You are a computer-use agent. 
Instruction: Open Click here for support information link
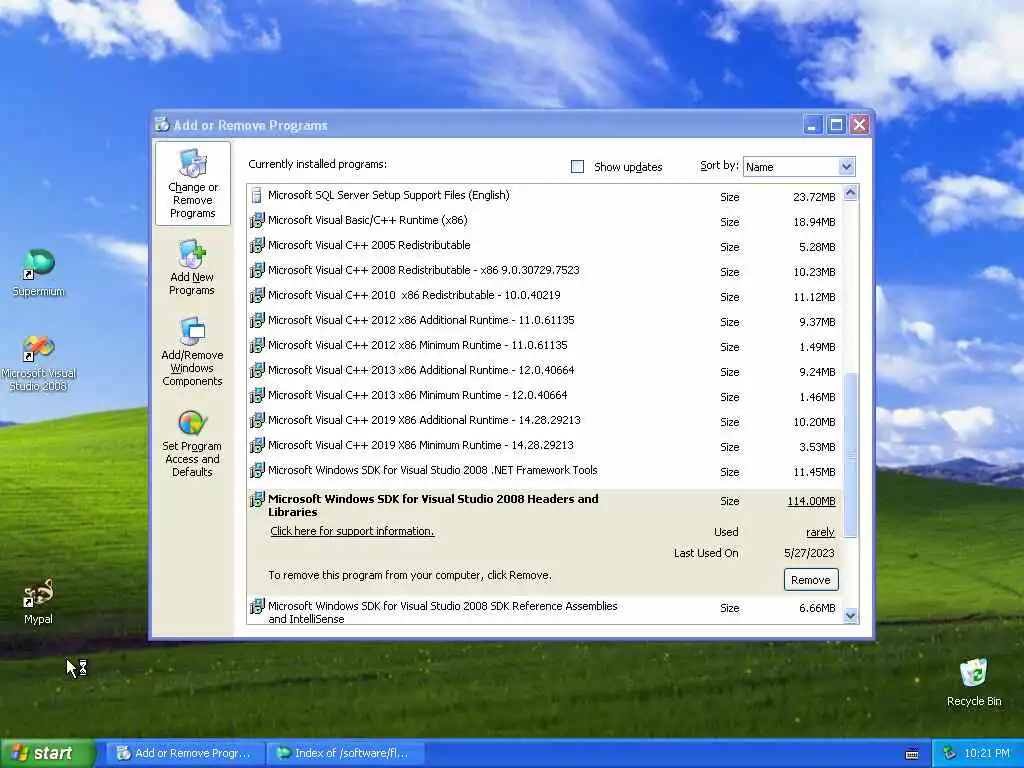(x=352, y=531)
